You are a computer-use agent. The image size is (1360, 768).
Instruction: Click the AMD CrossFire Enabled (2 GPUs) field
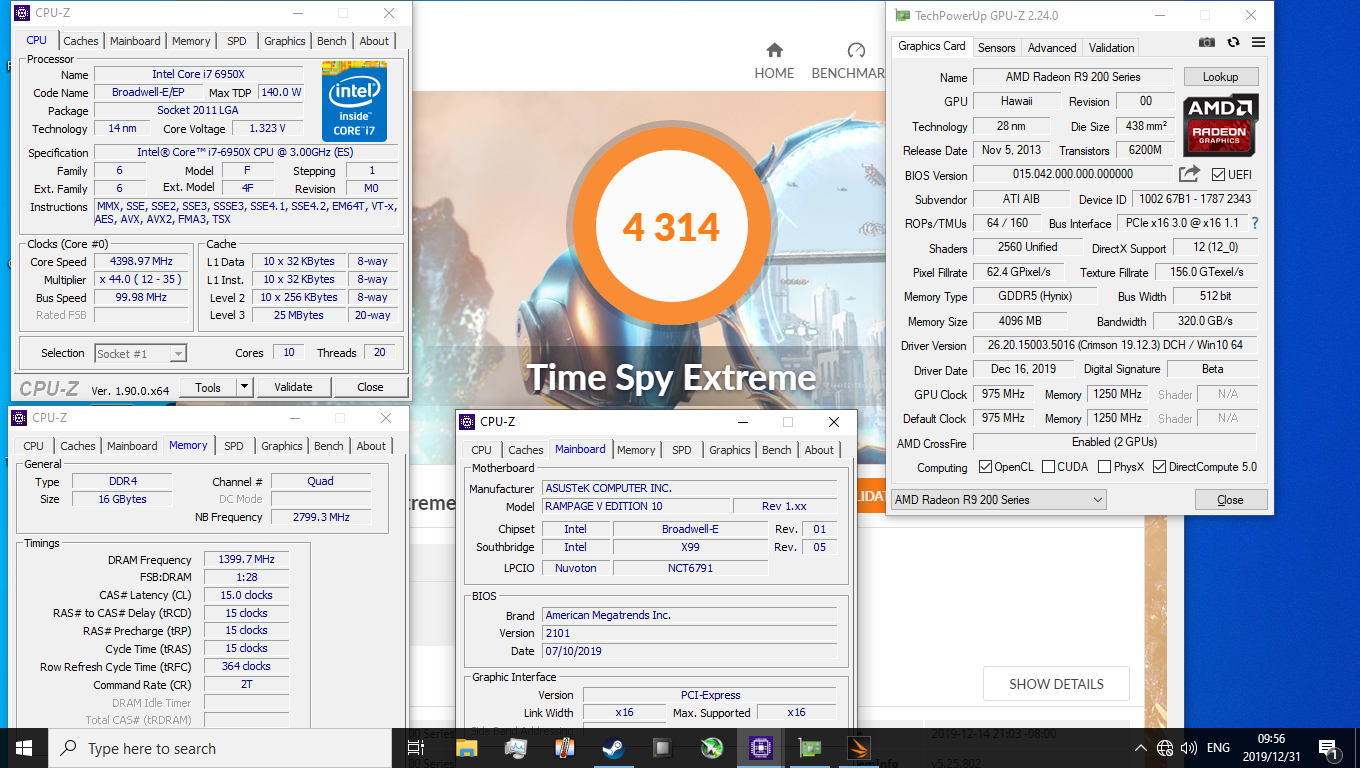[x=1115, y=442]
